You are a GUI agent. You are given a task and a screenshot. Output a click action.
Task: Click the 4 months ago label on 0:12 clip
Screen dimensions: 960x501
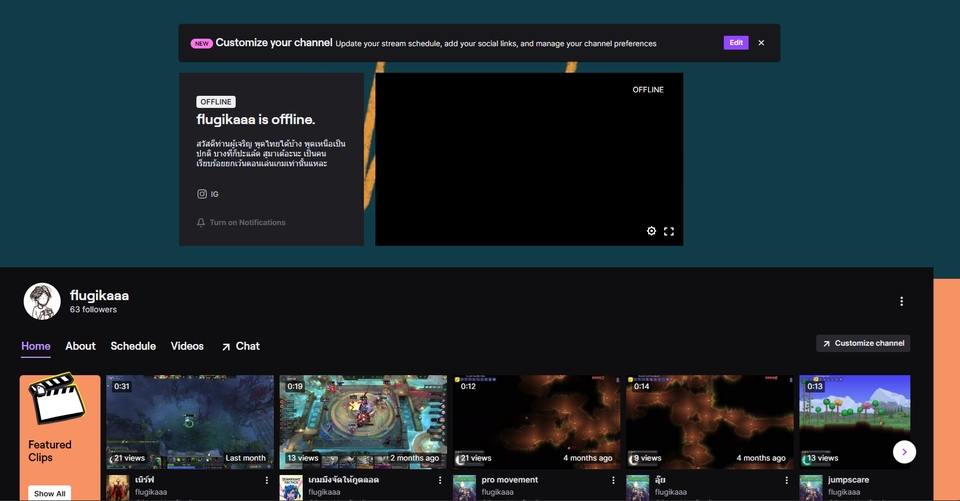[588, 458]
